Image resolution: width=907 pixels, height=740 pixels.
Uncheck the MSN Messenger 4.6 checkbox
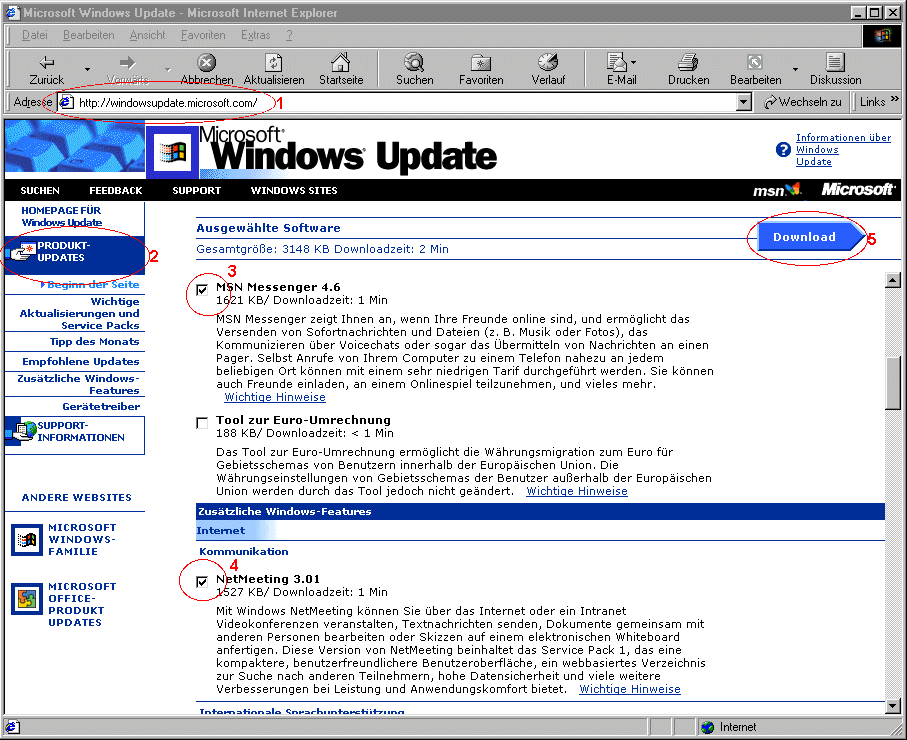point(203,289)
